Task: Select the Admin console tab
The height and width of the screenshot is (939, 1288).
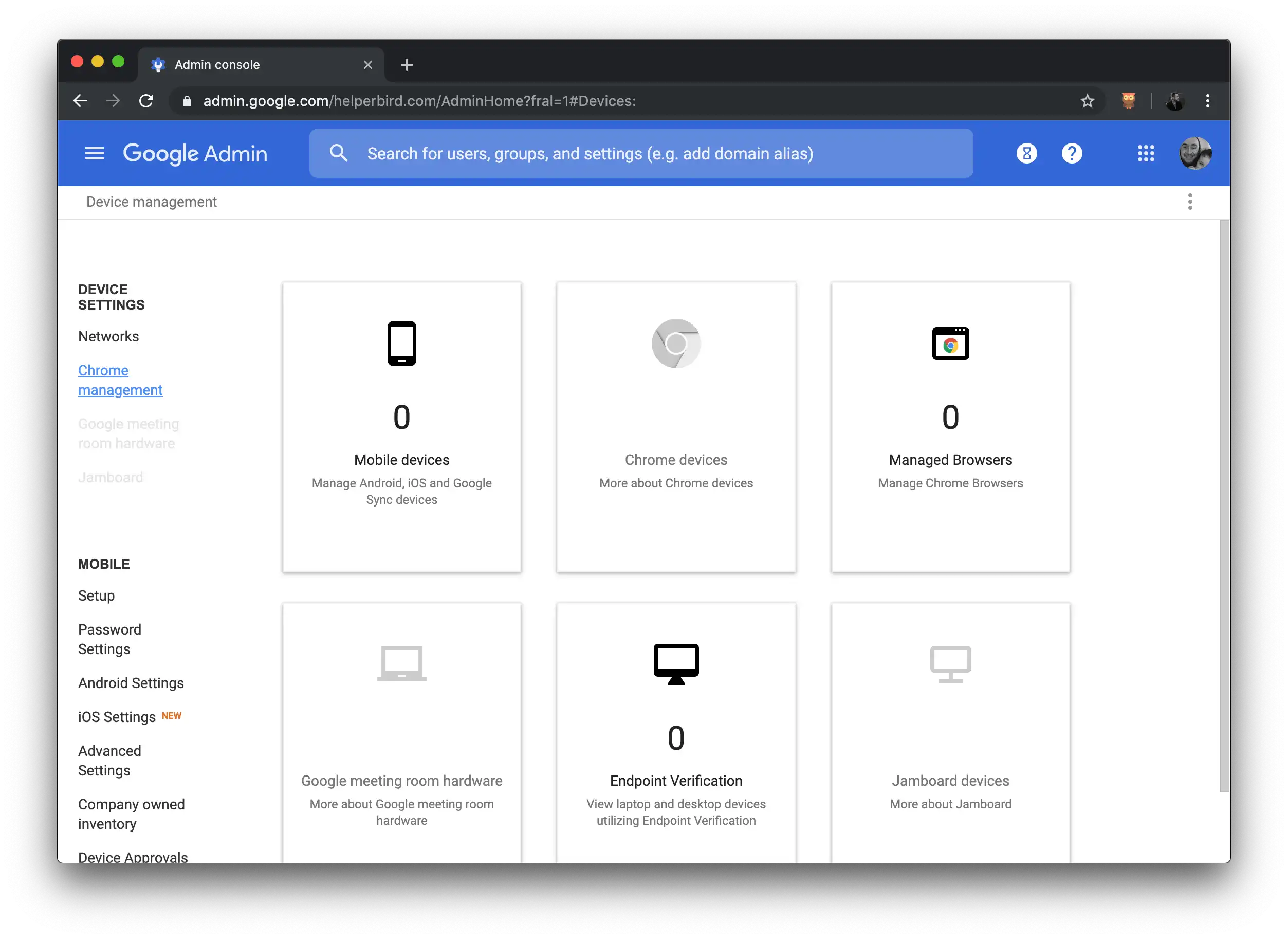Action: [x=261, y=65]
